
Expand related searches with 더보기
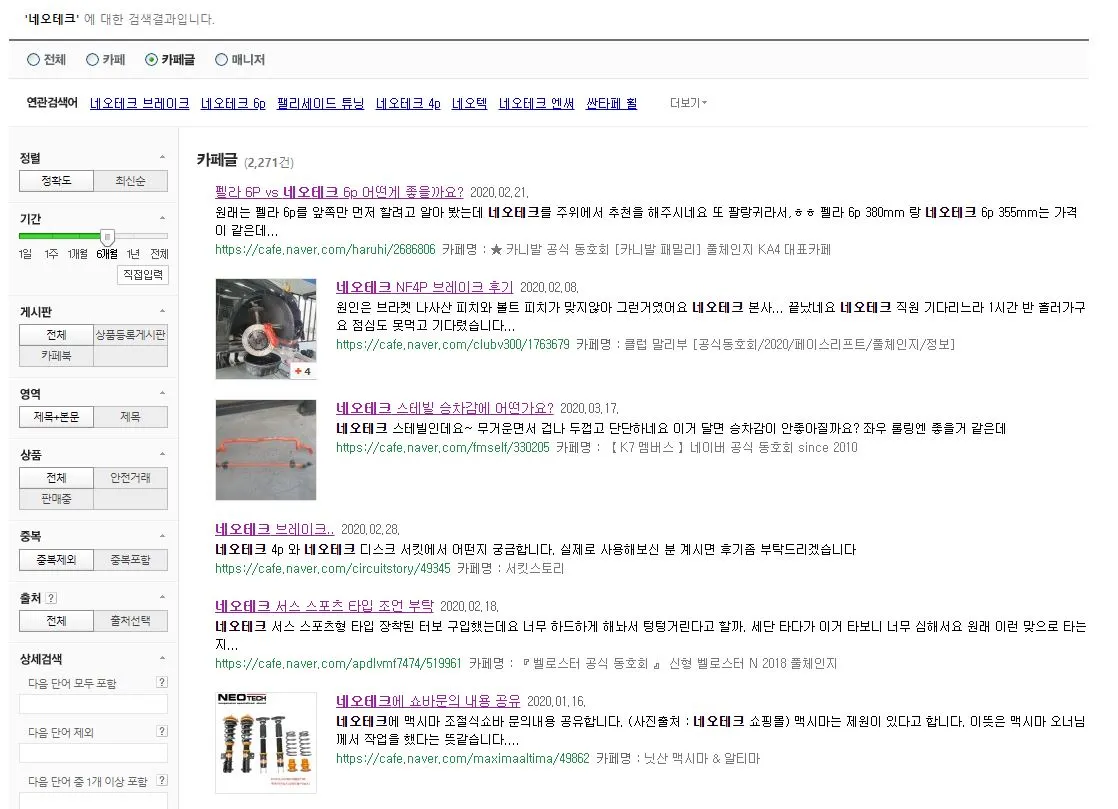tap(688, 103)
